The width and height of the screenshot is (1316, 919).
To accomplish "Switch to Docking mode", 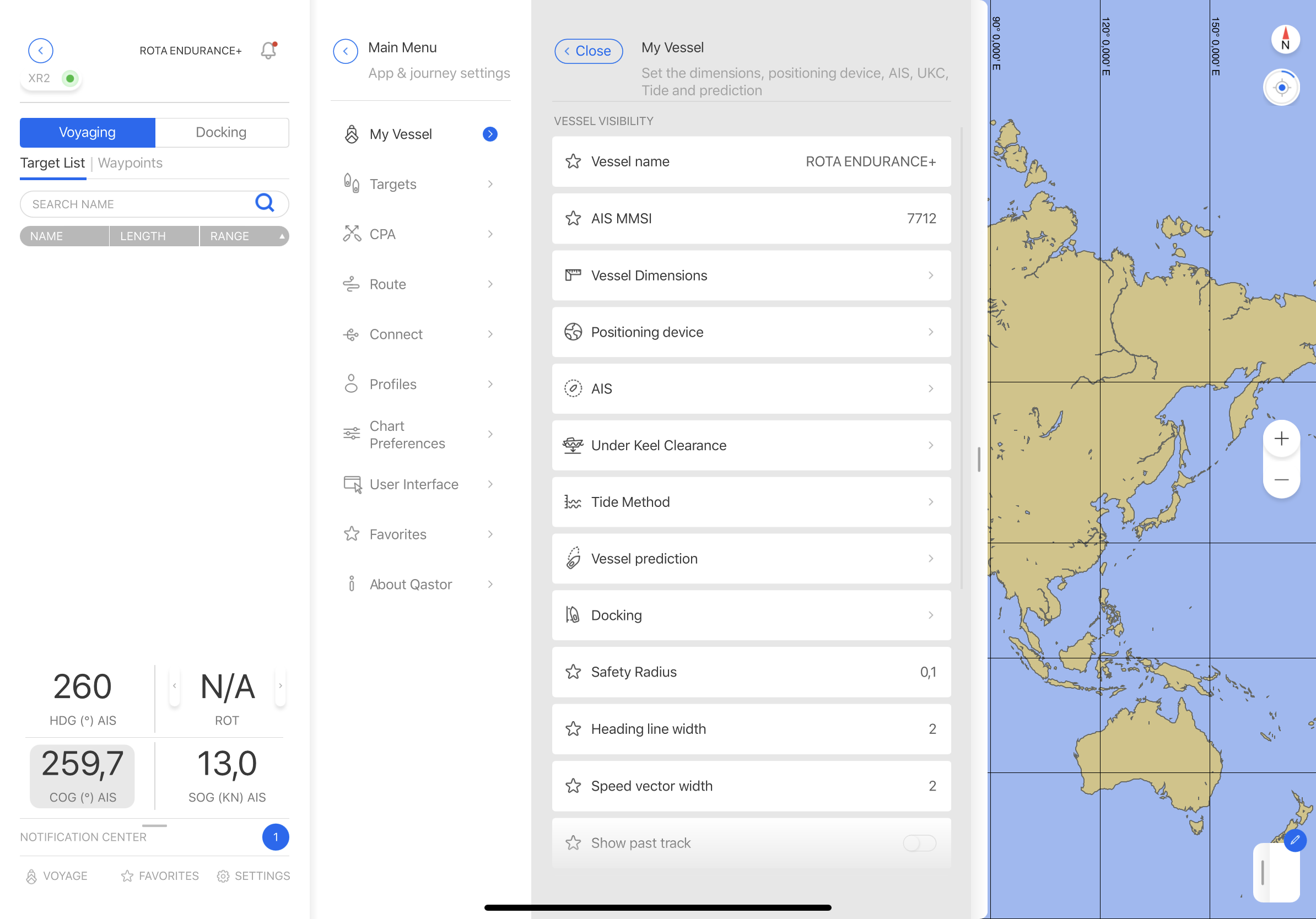I will (x=221, y=132).
